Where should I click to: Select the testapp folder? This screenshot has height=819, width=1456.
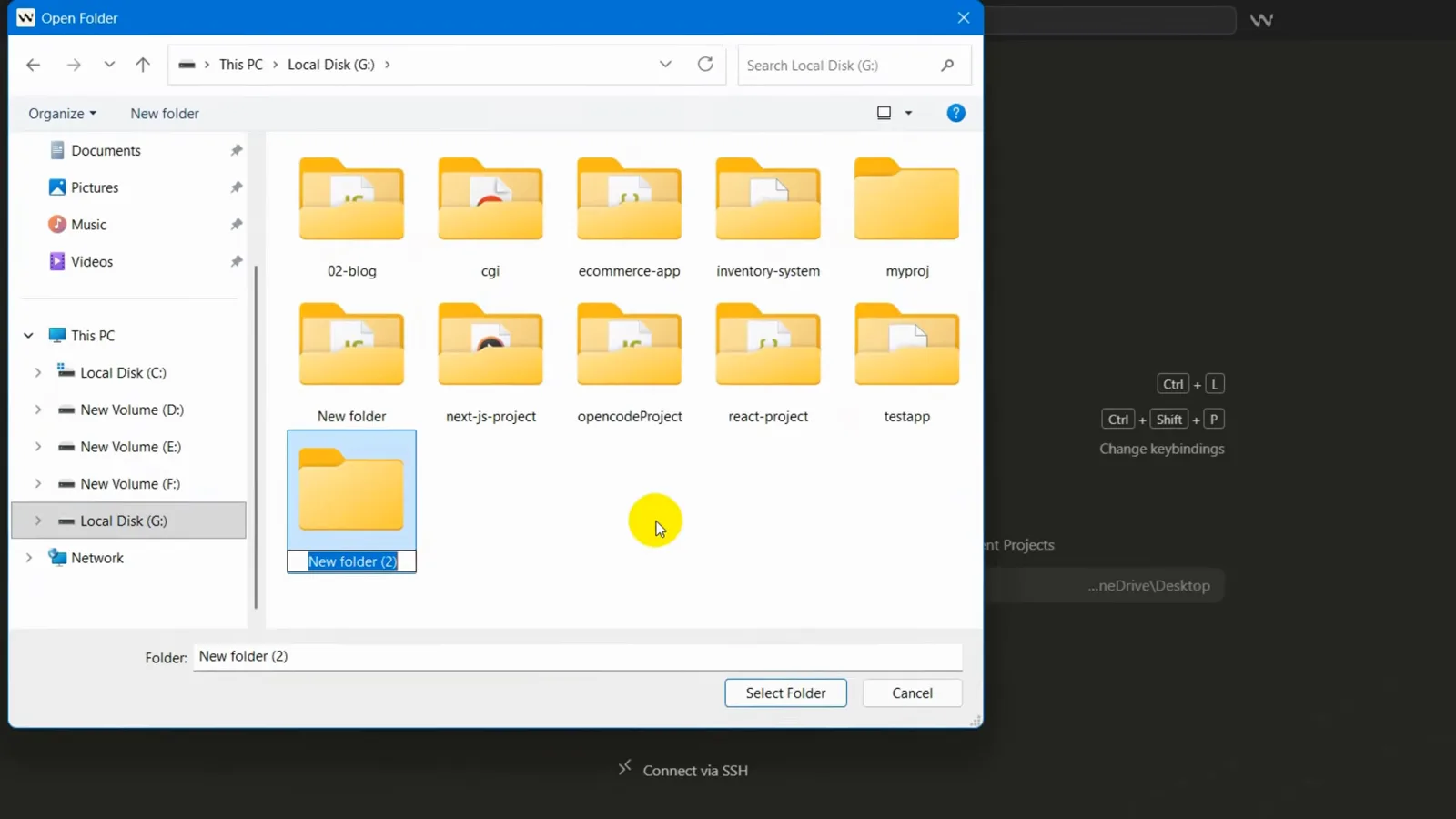(x=907, y=362)
